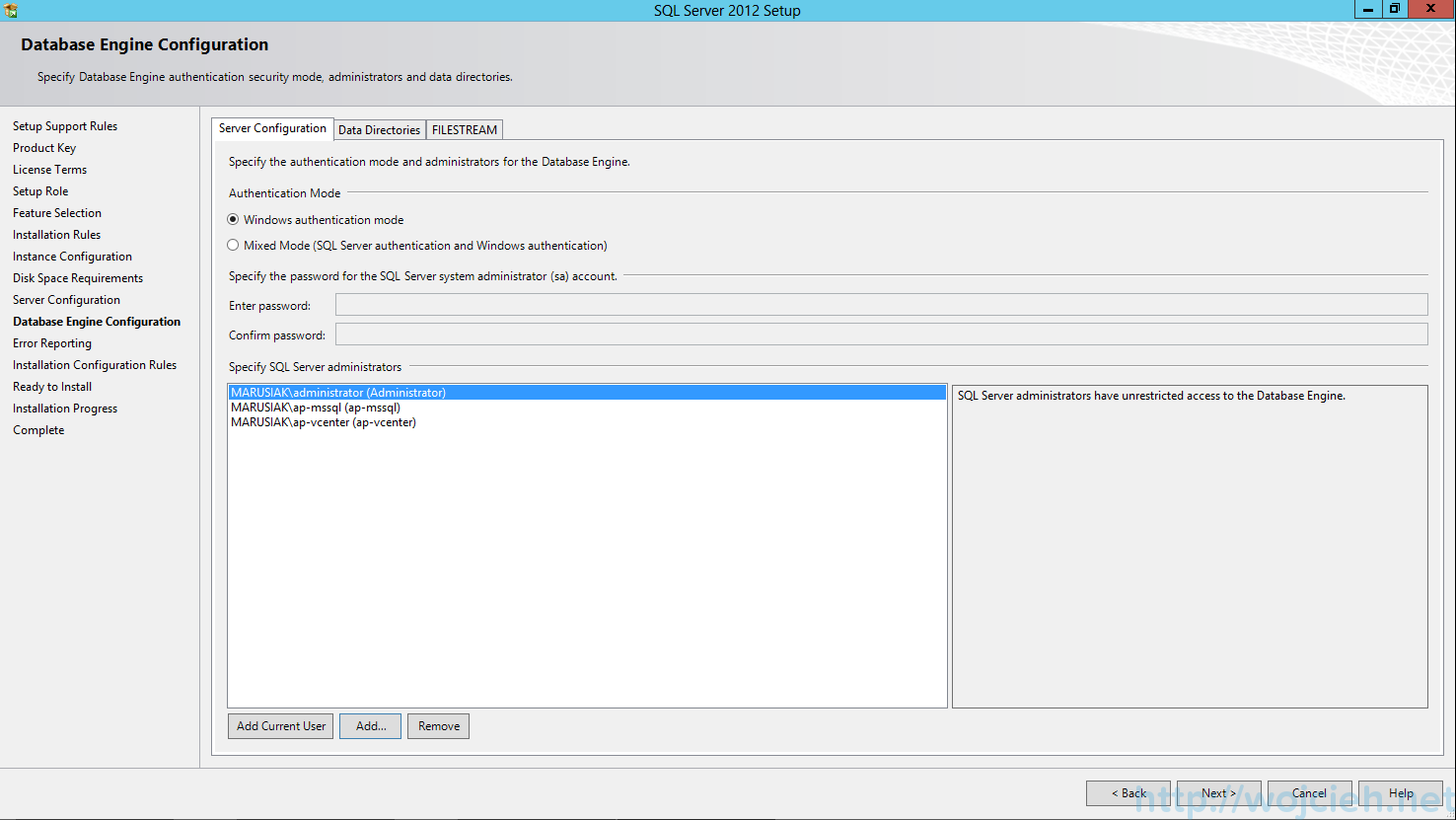The width and height of the screenshot is (1456, 820).
Task: Minimize the SQL Server 2012 Setup window
Action: 1367,9
